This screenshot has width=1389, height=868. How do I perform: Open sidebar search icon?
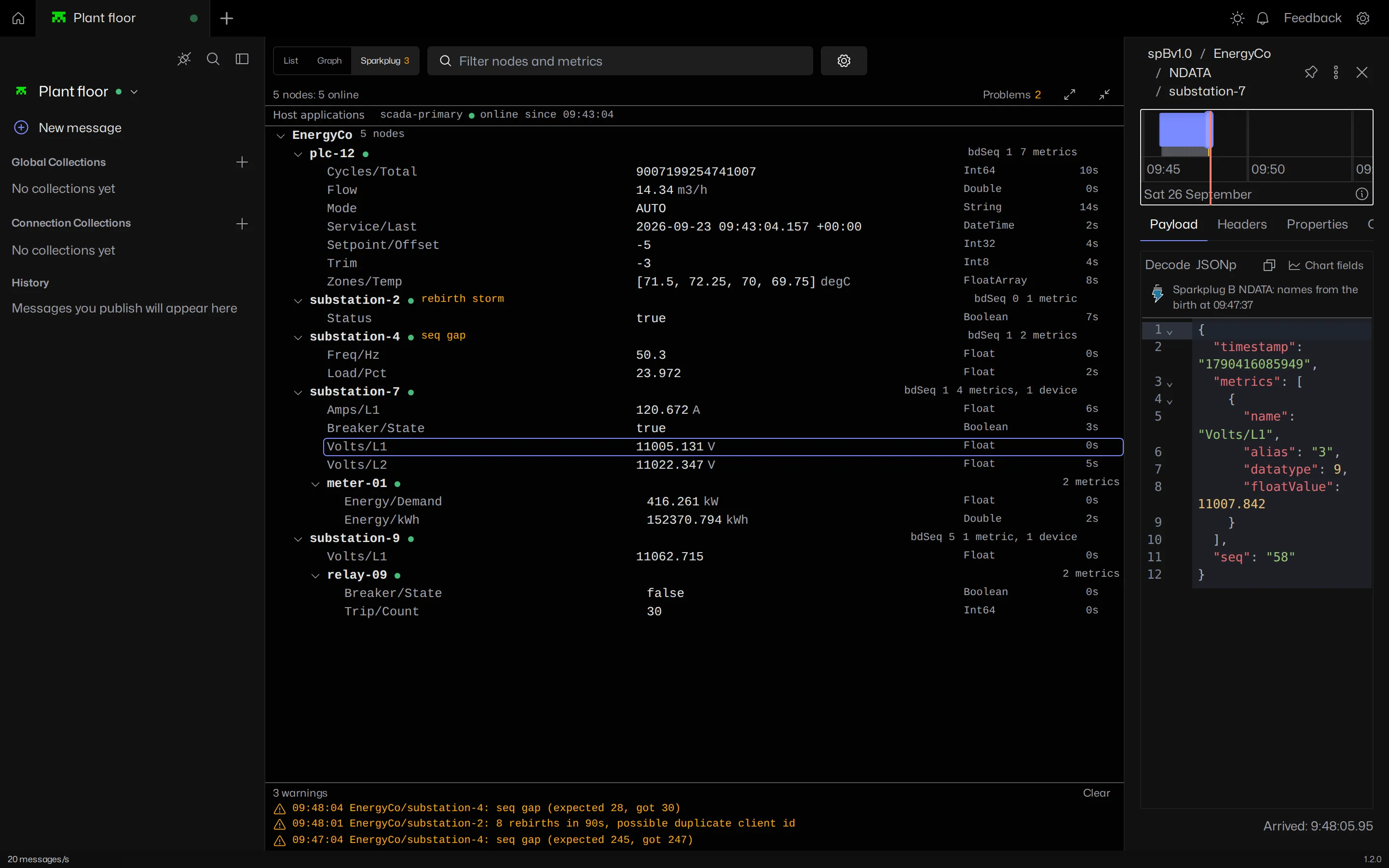213,58
